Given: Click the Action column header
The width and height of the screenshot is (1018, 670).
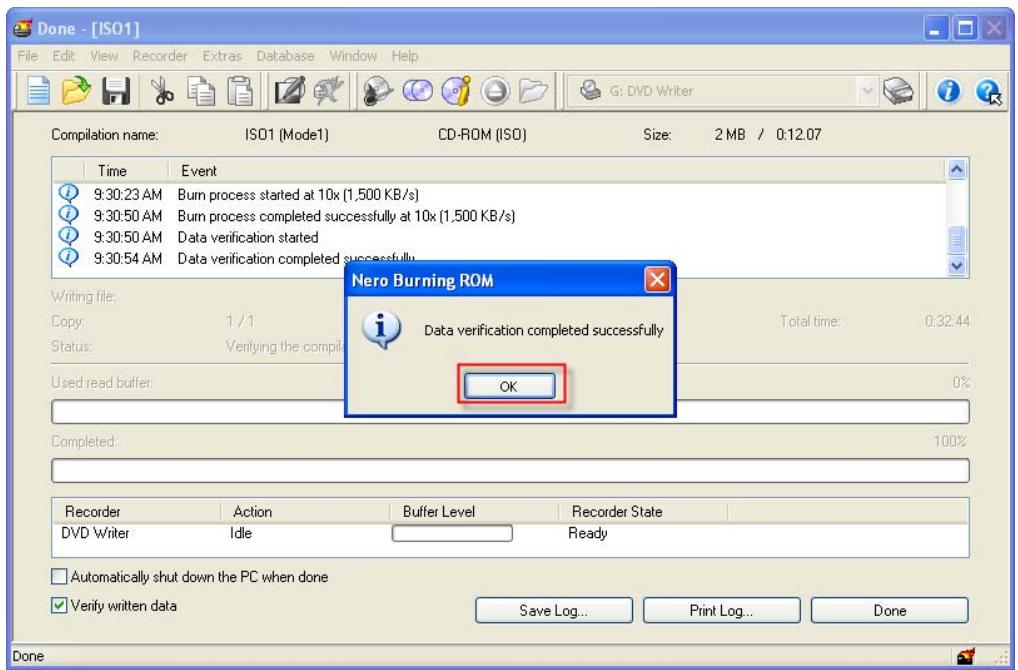Looking at the screenshot, I should [305, 512].
